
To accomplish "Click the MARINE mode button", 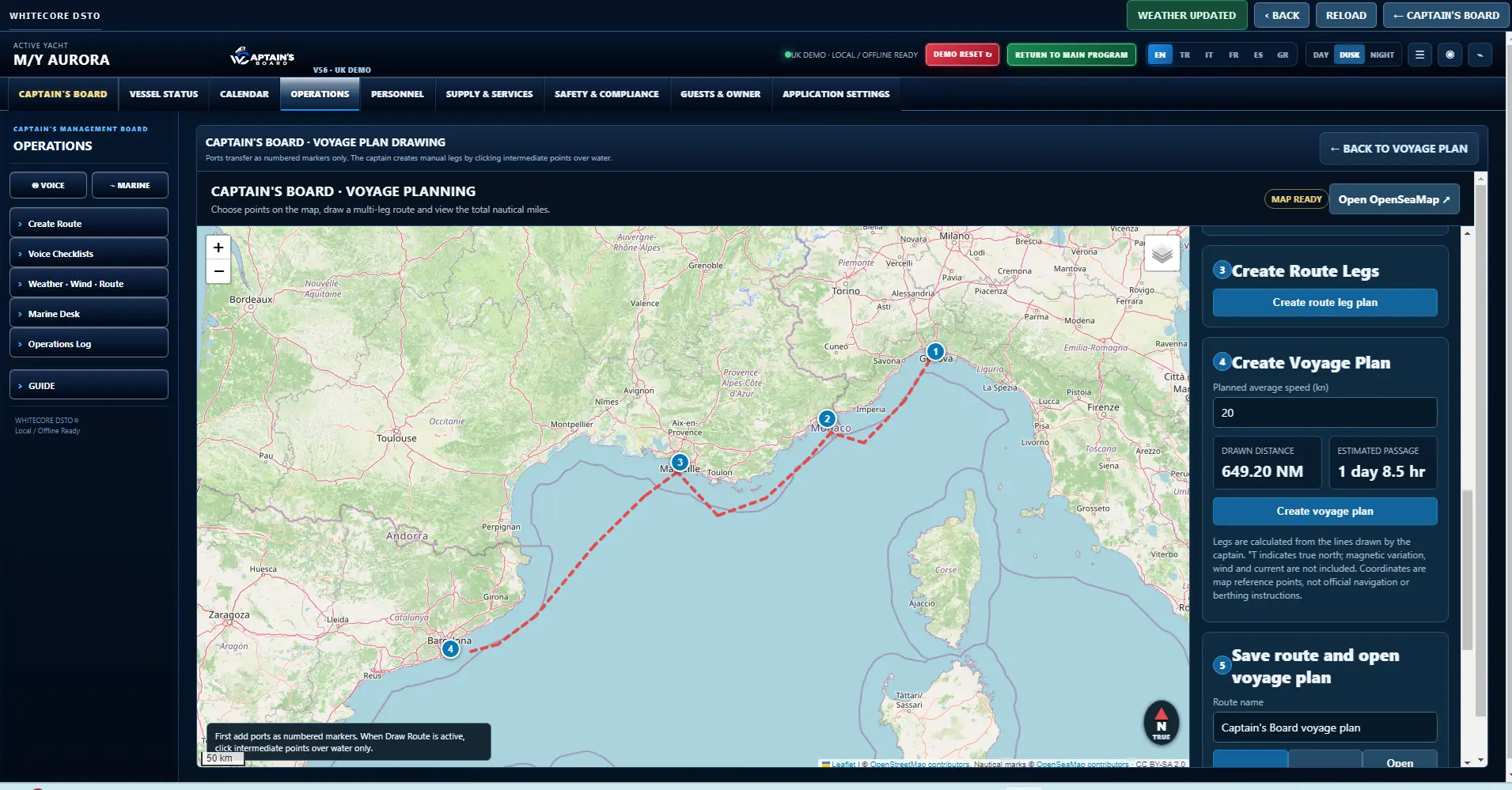I will pyautogui.click(x=130, y=185).
